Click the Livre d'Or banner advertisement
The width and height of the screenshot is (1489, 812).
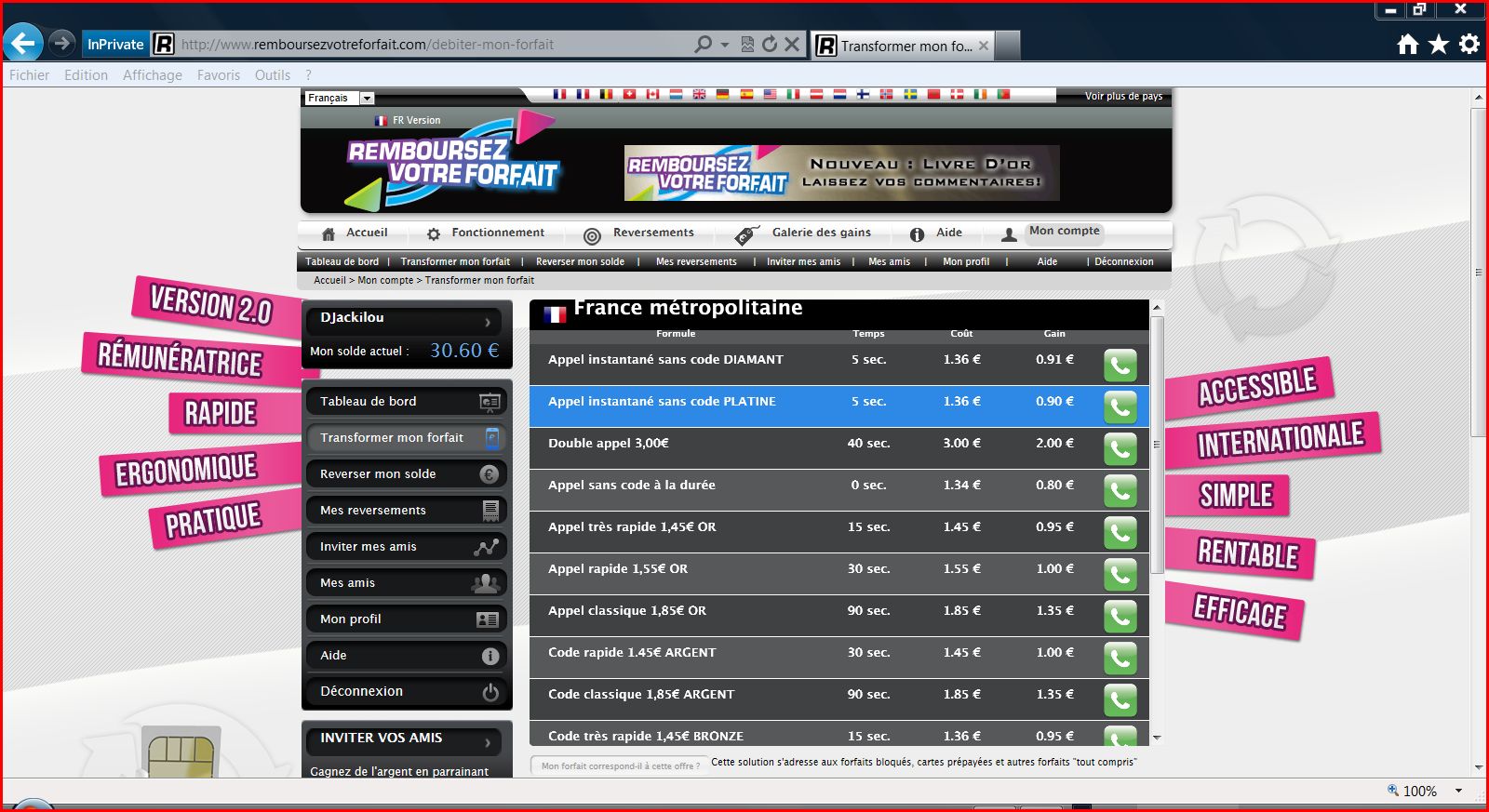(841, 173)
